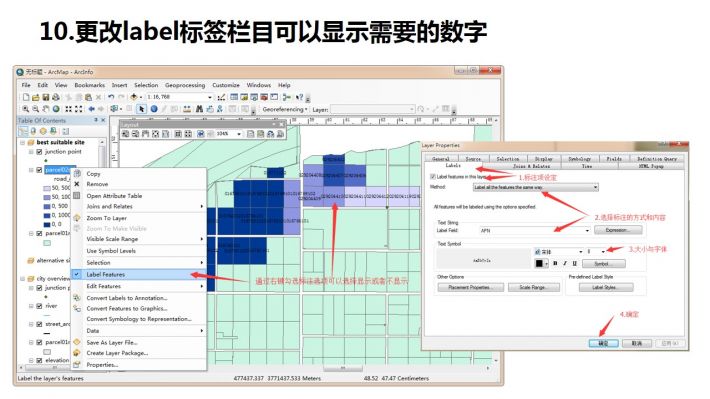The image size is (710, 399).
Task: Click the Add Data icon
Action: 134,97
